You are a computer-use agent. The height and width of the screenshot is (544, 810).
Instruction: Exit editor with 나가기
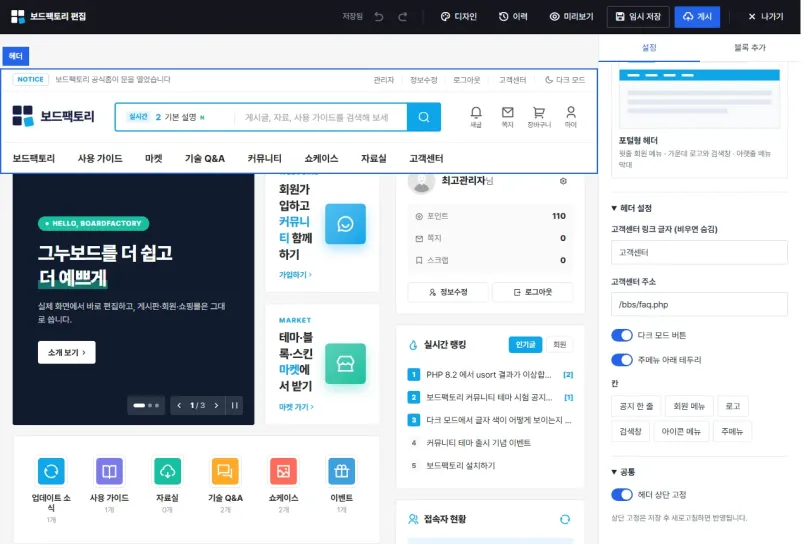tap(766, 17)
